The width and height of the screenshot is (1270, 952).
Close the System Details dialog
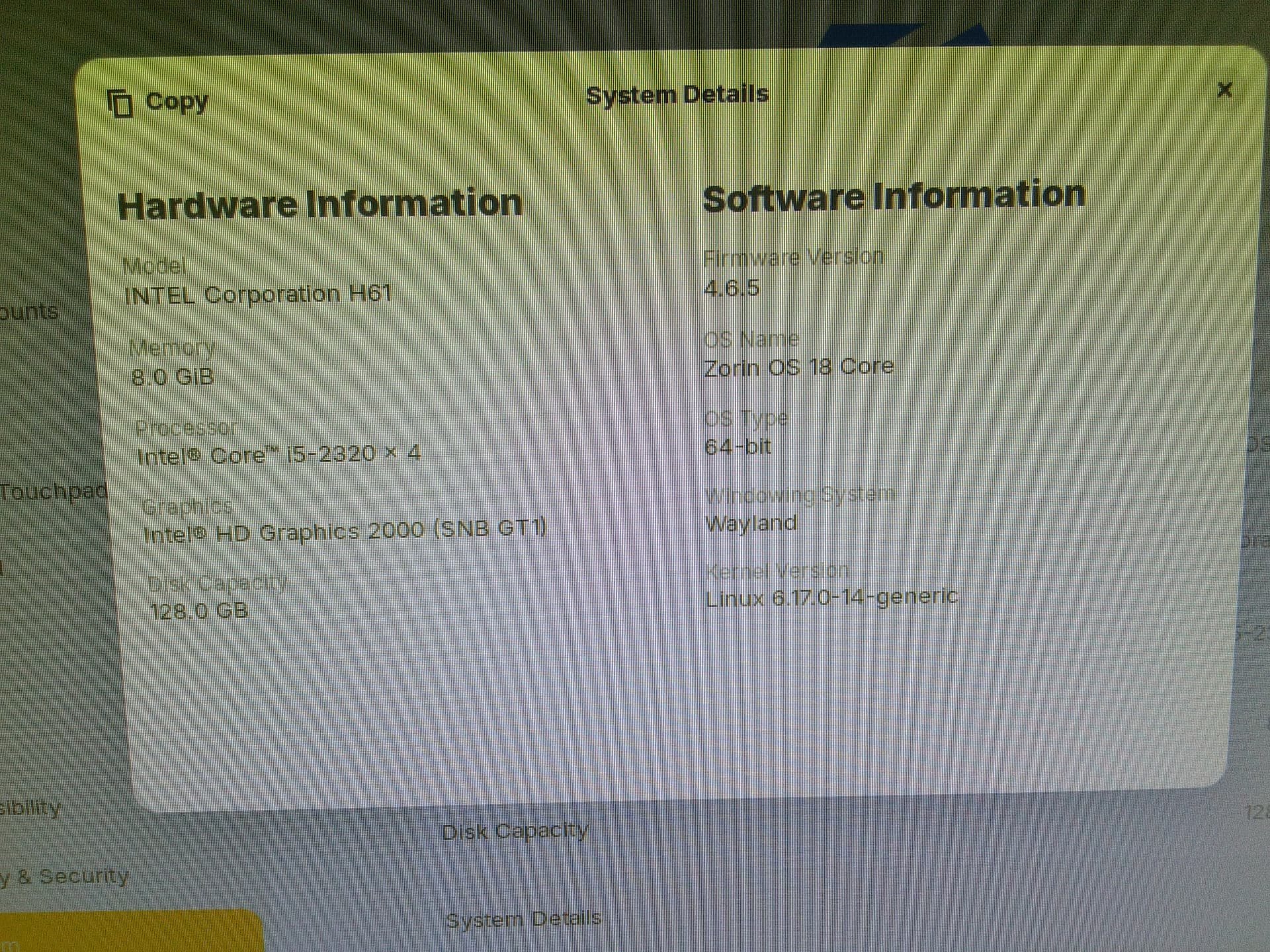click(1224, 89)
